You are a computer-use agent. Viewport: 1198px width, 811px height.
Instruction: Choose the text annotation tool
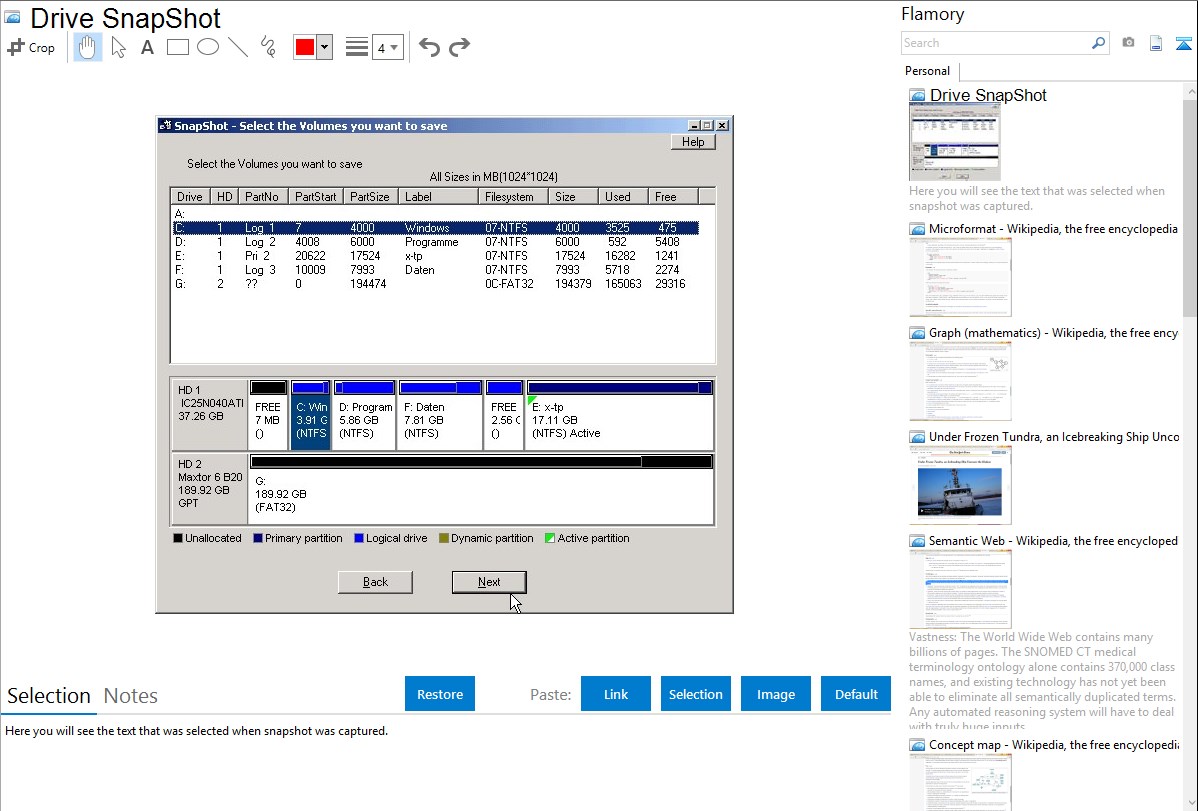(147, 47)
